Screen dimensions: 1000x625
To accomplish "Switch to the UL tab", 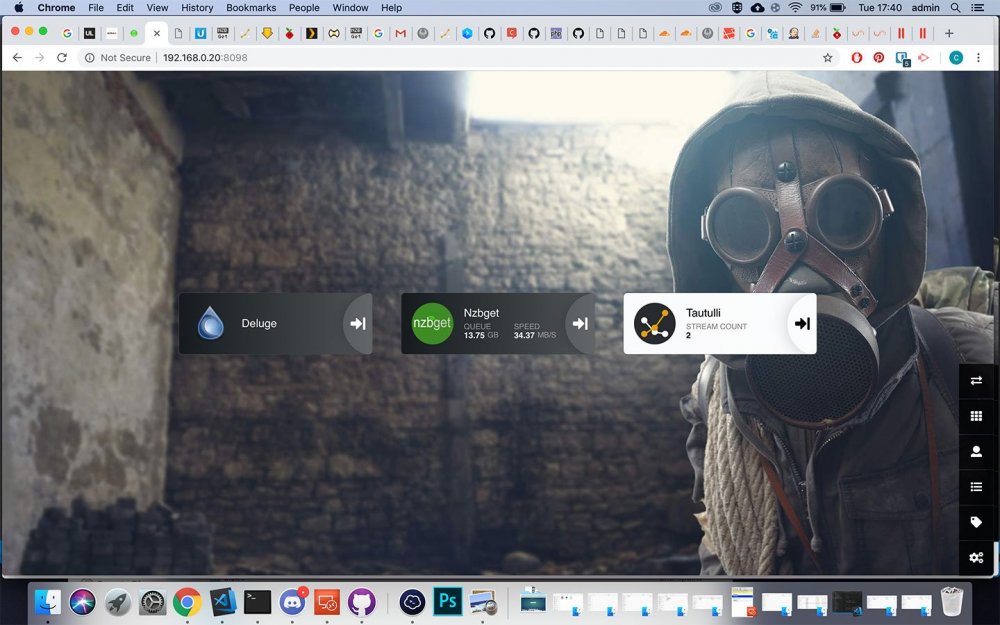I will point(89,33).
